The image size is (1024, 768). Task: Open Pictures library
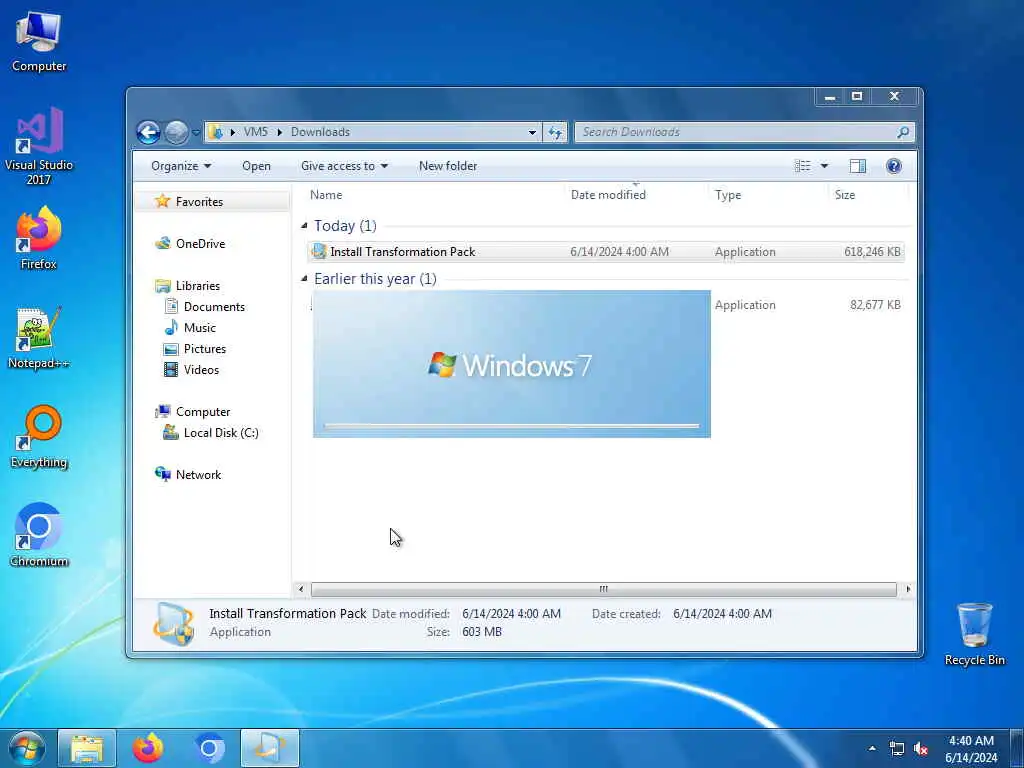(x=195, y=349)
